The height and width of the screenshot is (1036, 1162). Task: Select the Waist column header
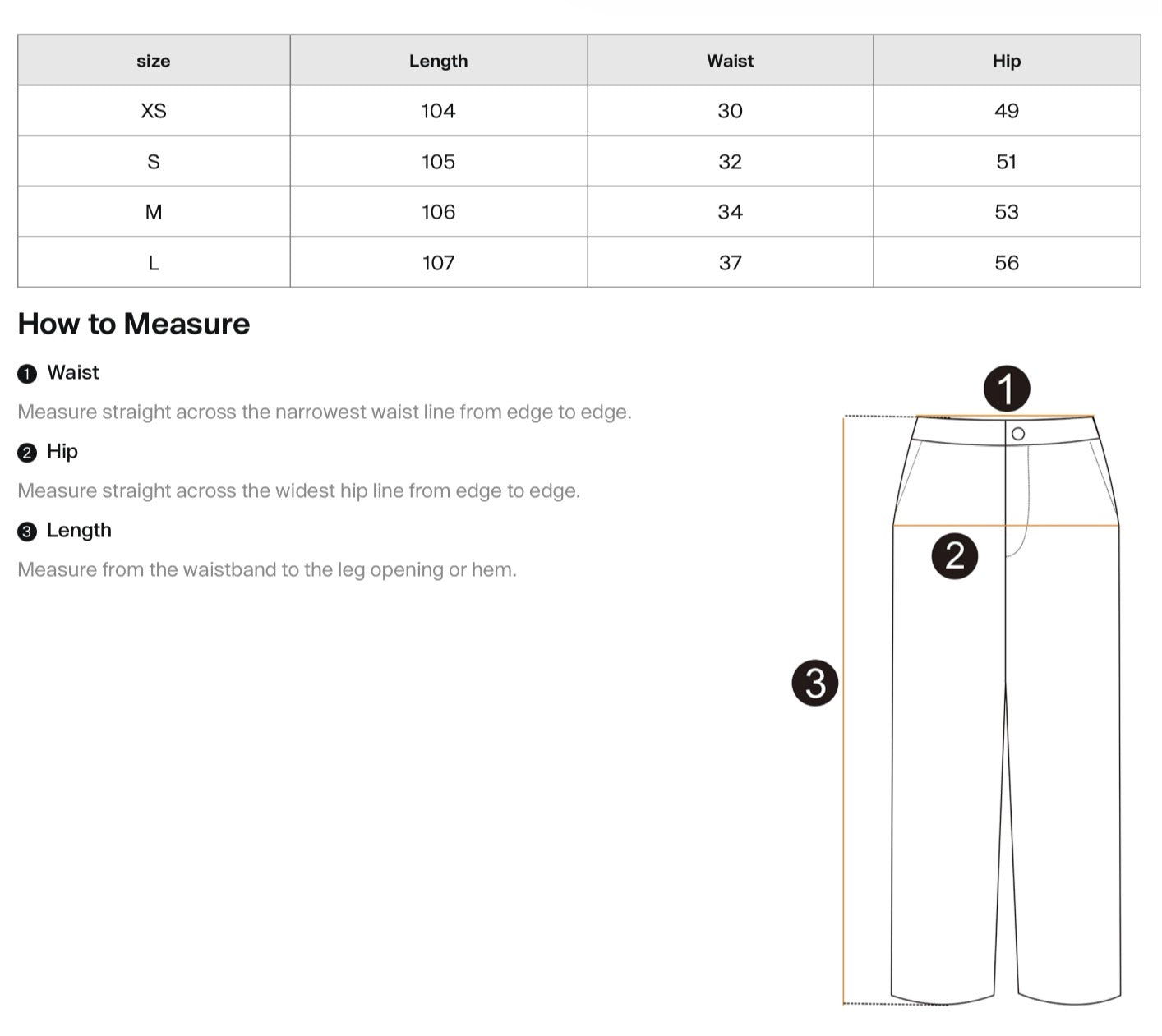(x=731, y=61)
